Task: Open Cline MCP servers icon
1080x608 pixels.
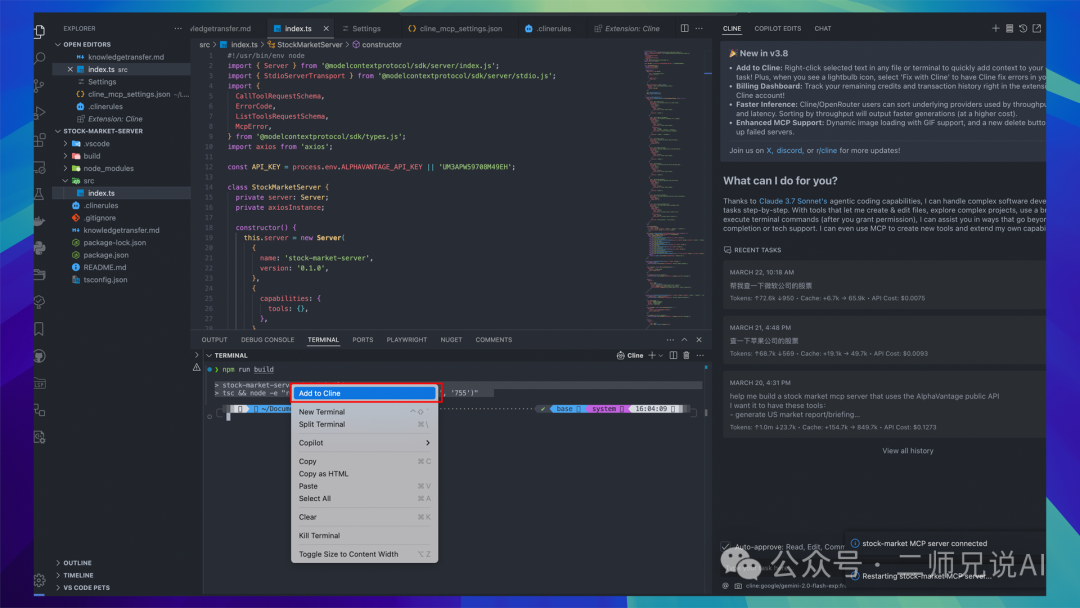Action: (1009, 28)
